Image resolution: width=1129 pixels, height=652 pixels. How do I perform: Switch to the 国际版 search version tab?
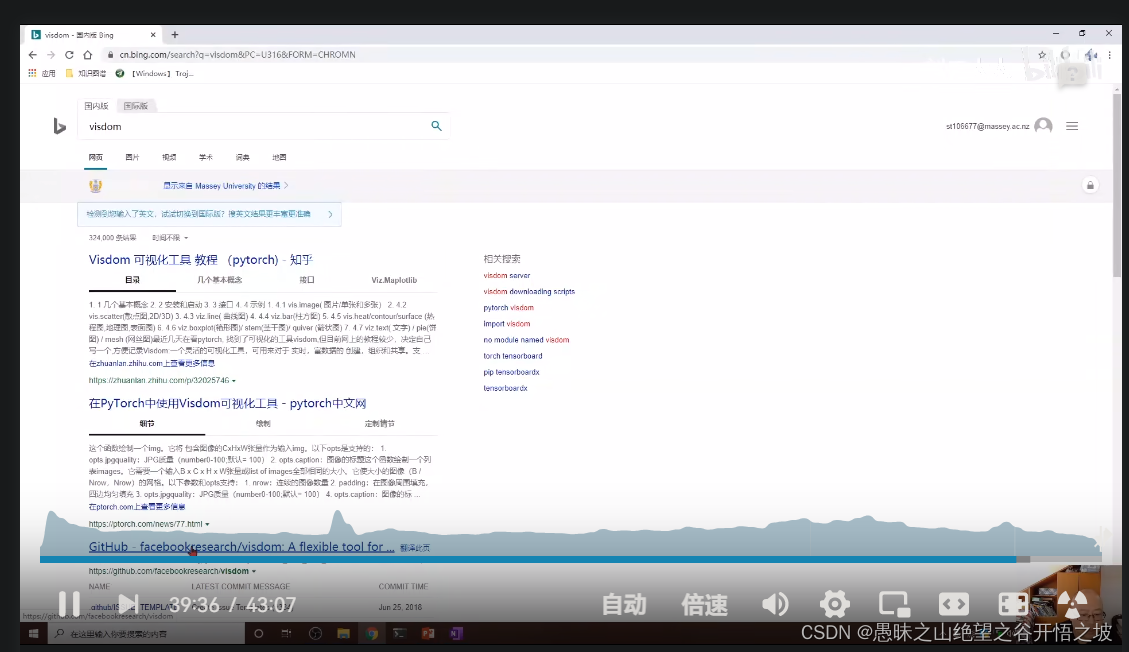click(x=135, y=106)
